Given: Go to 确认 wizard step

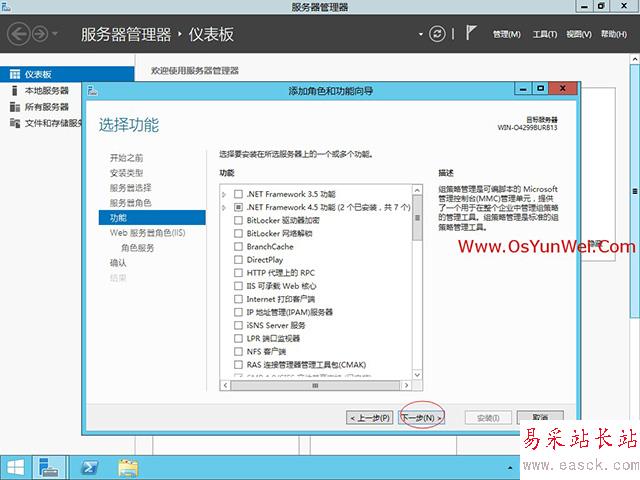Looking at the screenshot, I should (x=118, y=263).
